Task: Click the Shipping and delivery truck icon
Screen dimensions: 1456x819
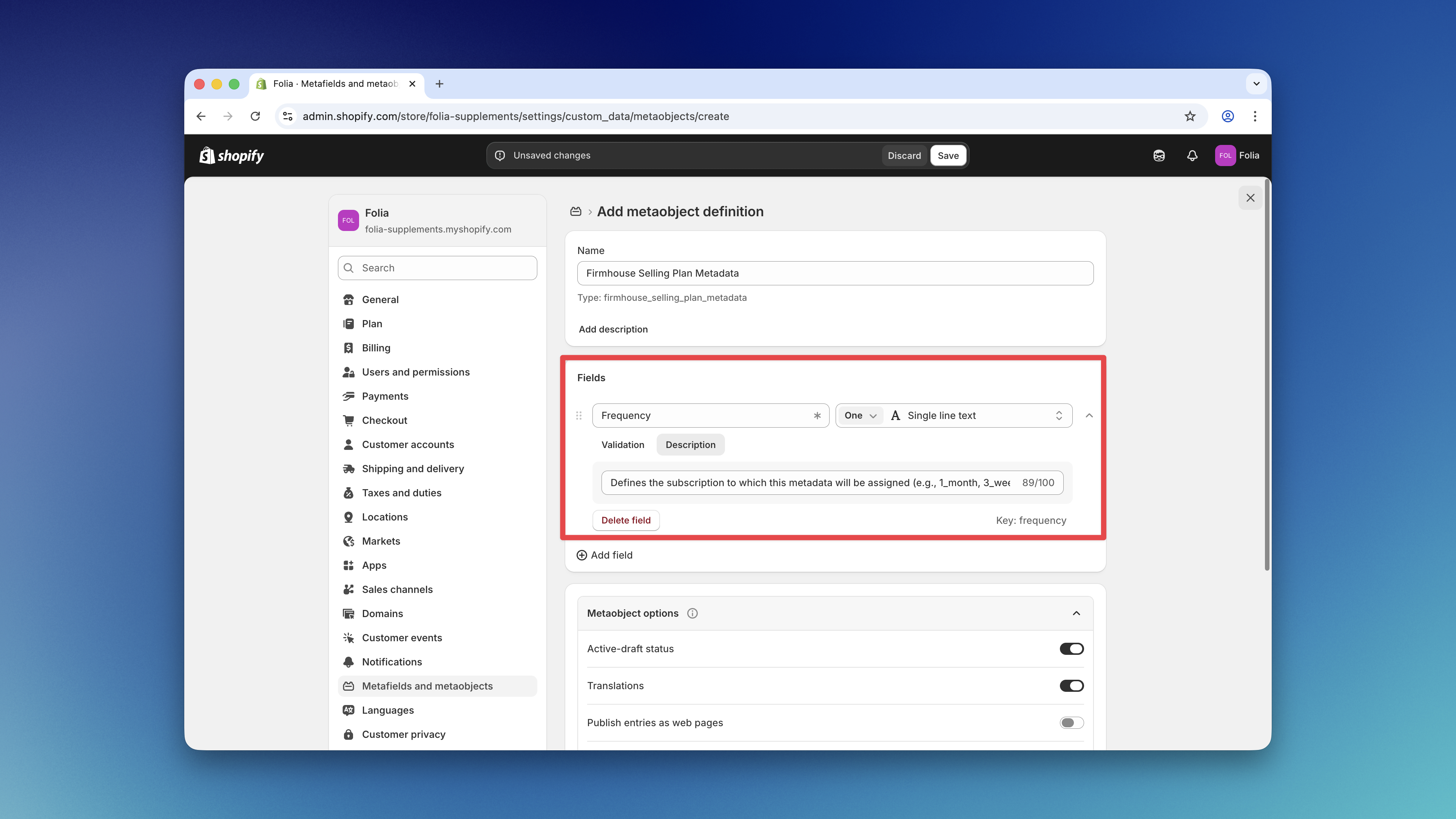Action: [348, 469]
